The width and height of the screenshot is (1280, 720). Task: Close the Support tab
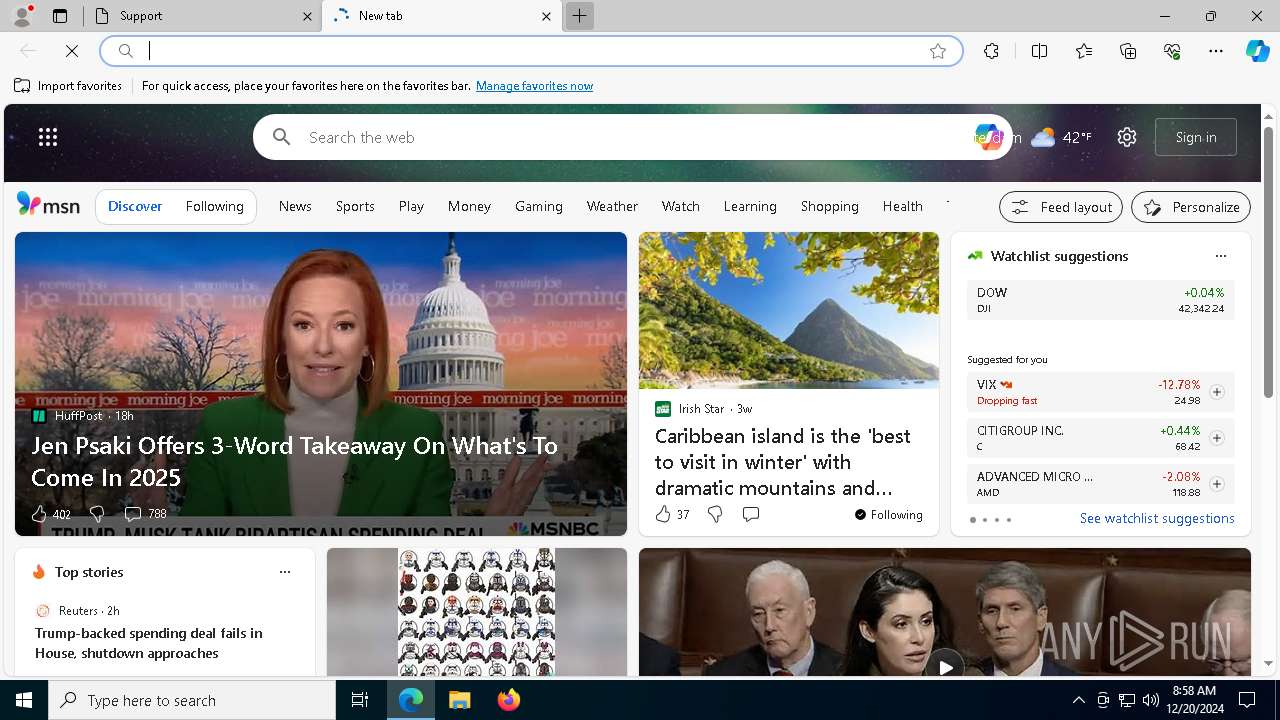tap(308, 16)
